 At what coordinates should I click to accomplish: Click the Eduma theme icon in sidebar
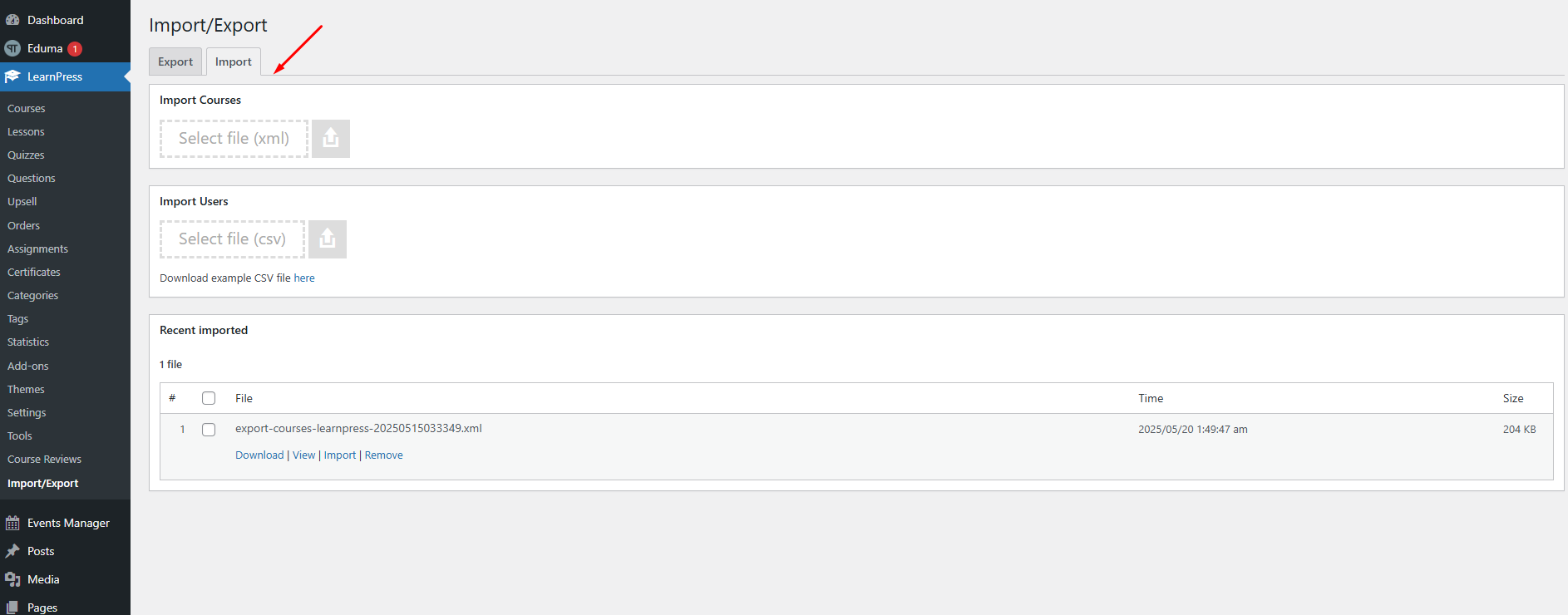(x=12, y=48)
